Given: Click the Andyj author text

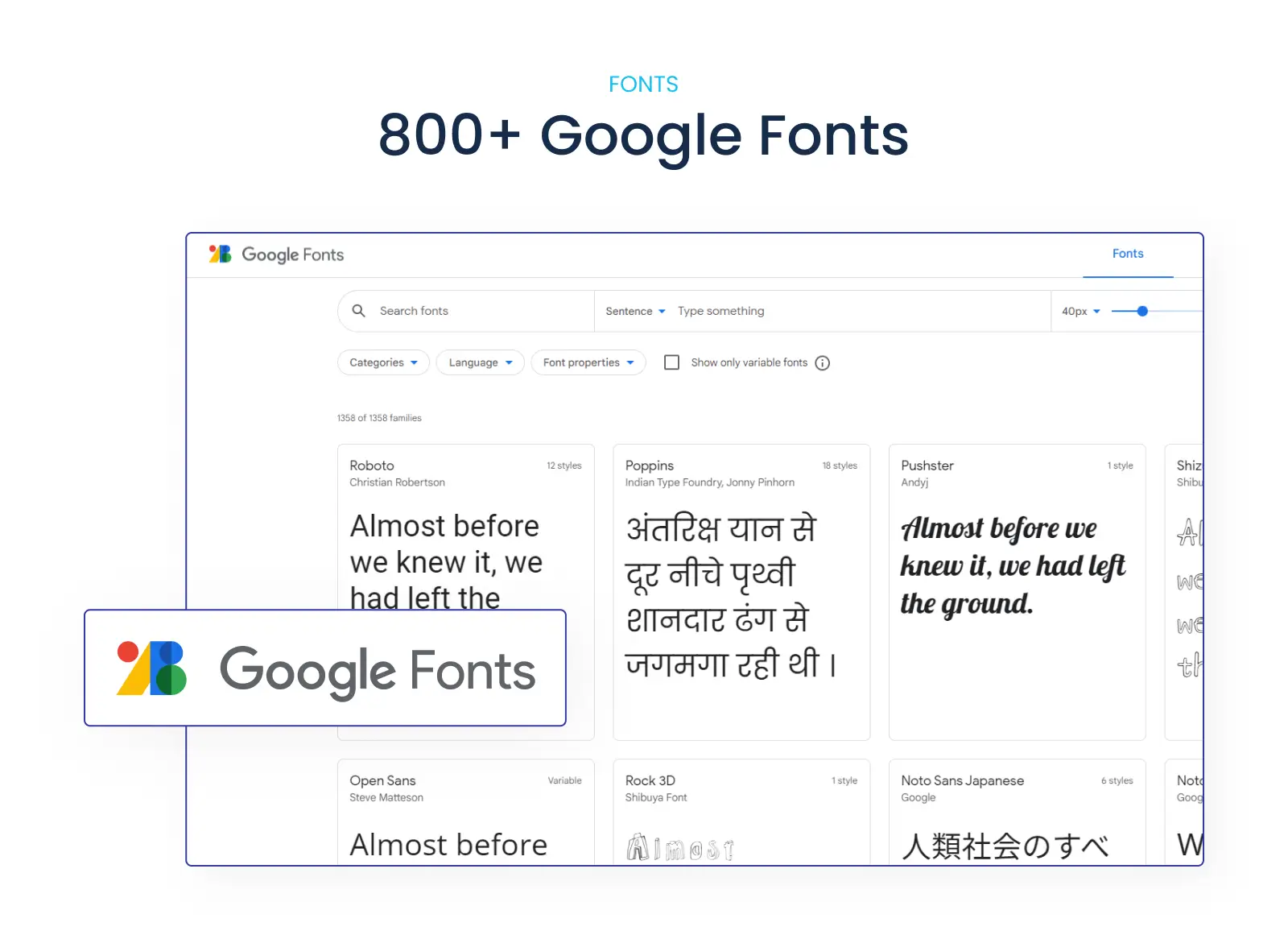Looking at the screenshot, I should (914, 482).
